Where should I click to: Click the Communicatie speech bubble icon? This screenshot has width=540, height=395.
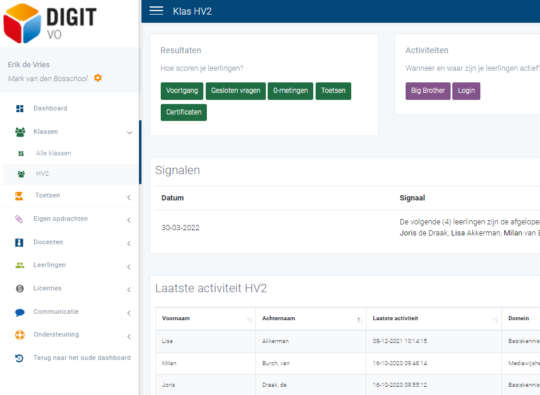[x=20, y=312]
